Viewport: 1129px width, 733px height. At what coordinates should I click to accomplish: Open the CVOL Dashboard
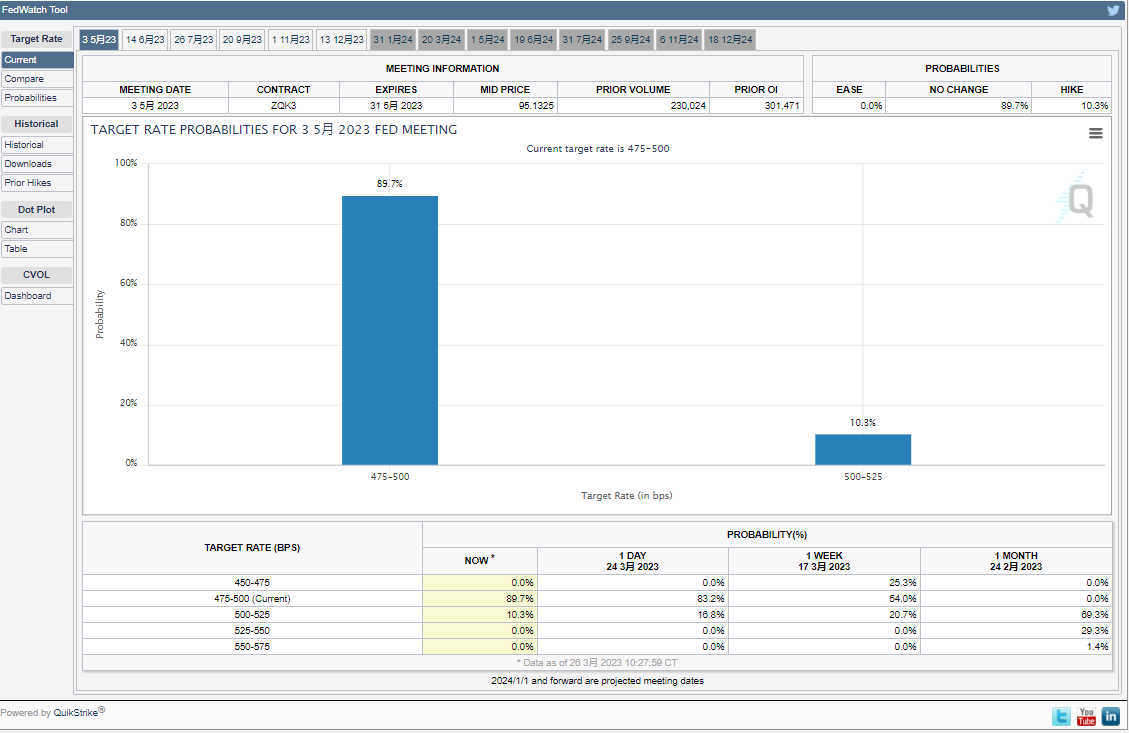click(x=27, y=296)
